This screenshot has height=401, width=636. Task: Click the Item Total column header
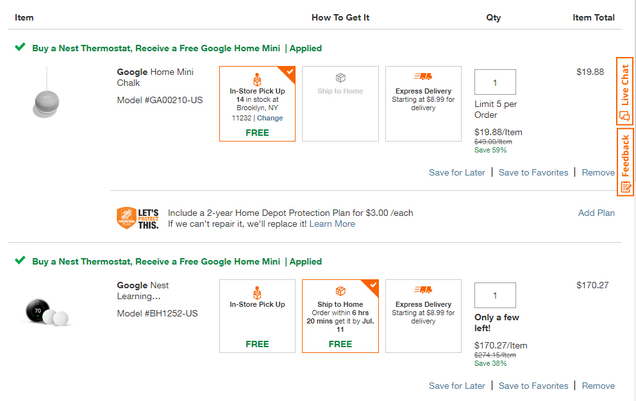pos(593,17)
